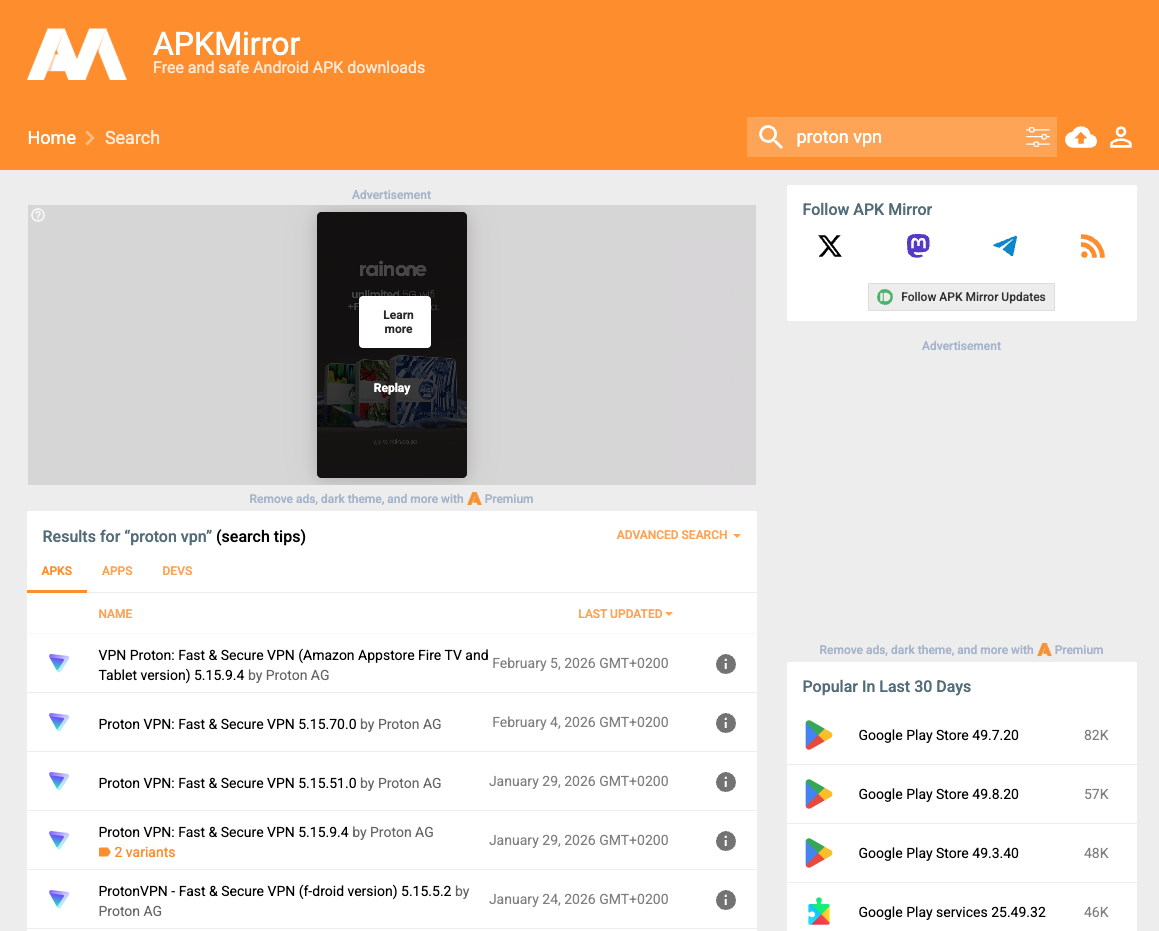Click Google Play Store 49.7.20 icon
Viewport: 1159px width, 931px height.
[818, 735]
